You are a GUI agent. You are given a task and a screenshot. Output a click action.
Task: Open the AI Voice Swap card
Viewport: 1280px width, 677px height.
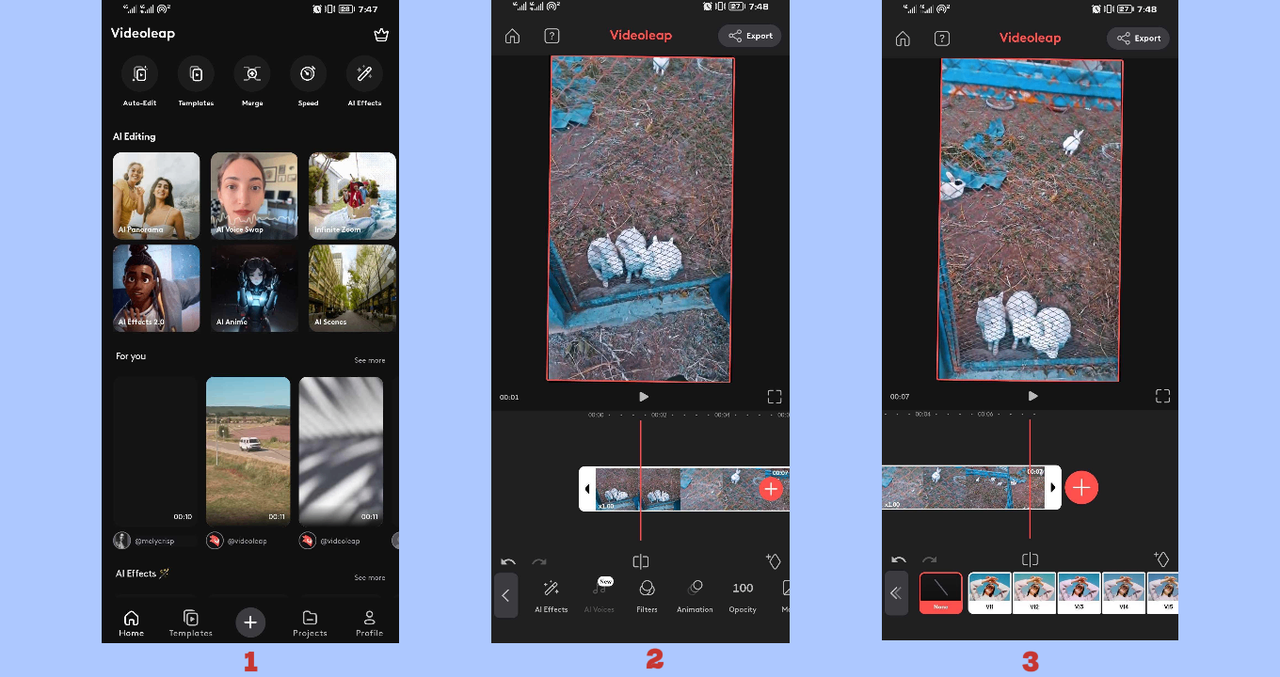tap(254, 196)
